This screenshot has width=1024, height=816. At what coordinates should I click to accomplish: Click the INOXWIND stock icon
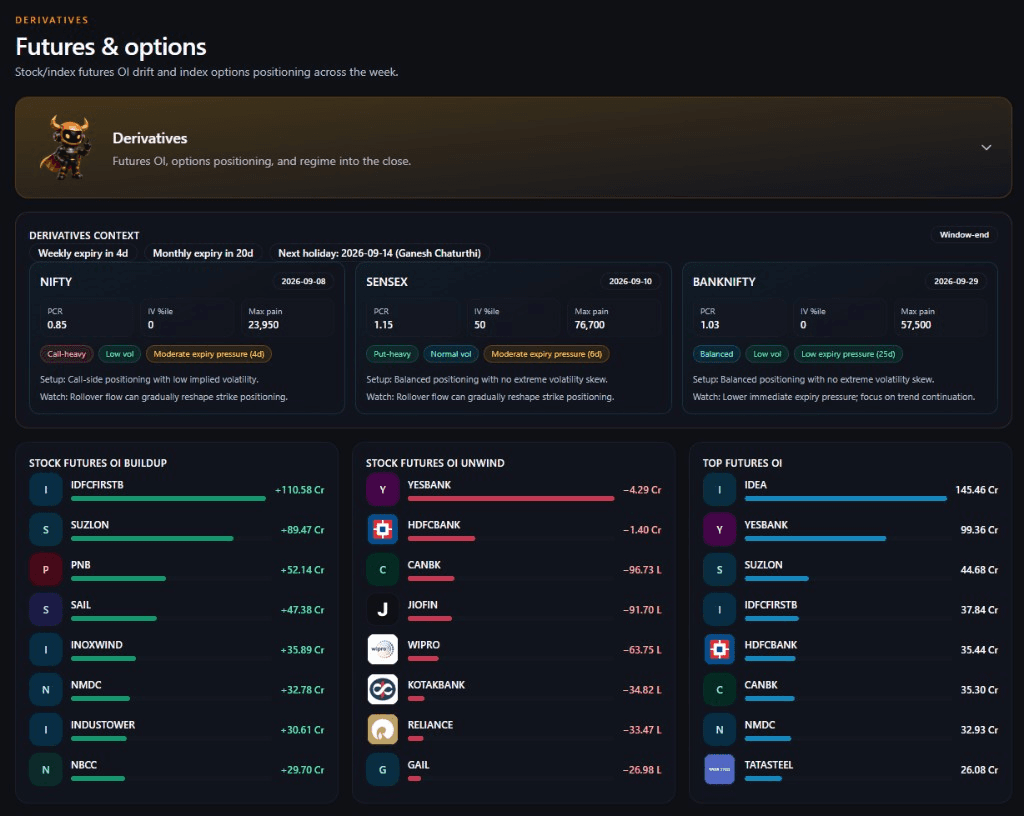coord(46,650)
